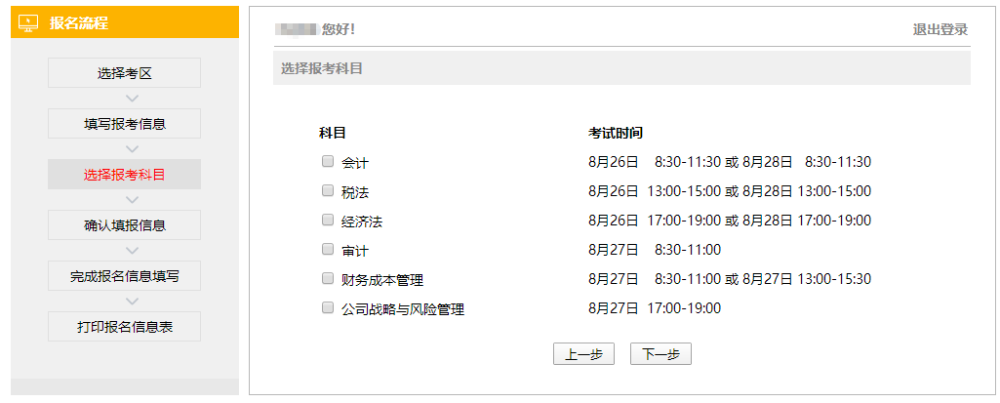Toggle the 财务成本管理 checkbox
This screenshot has width=1000, height=403.
(327, 278)
